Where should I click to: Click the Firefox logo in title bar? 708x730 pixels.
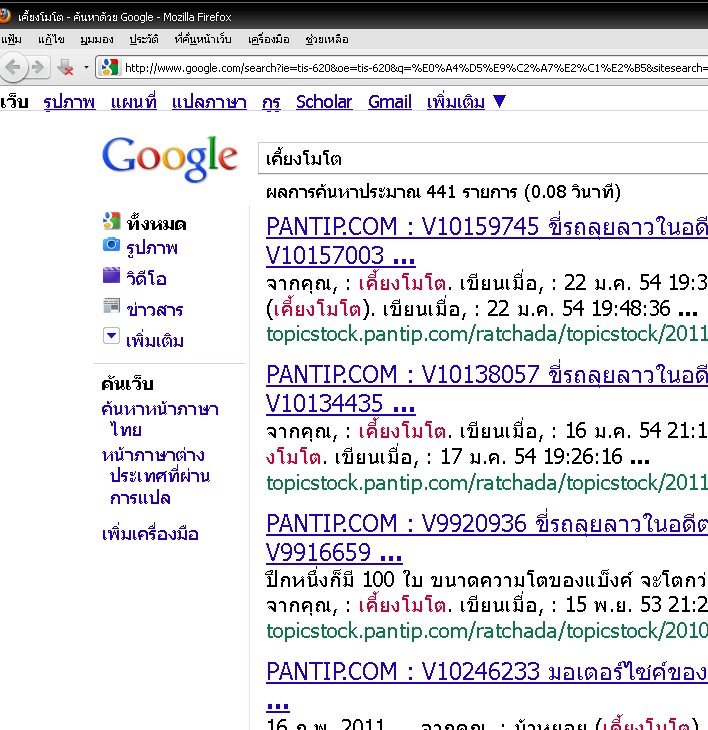[5, 16]
